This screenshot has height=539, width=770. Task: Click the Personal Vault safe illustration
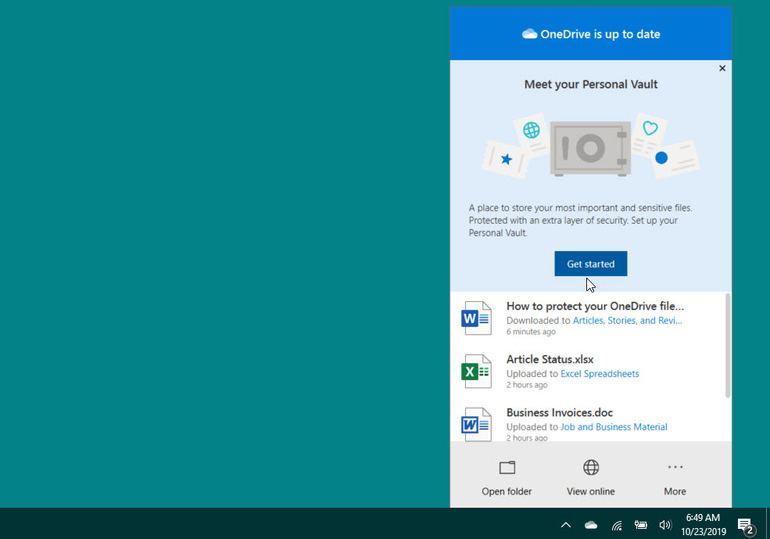(x=590, y=148)
